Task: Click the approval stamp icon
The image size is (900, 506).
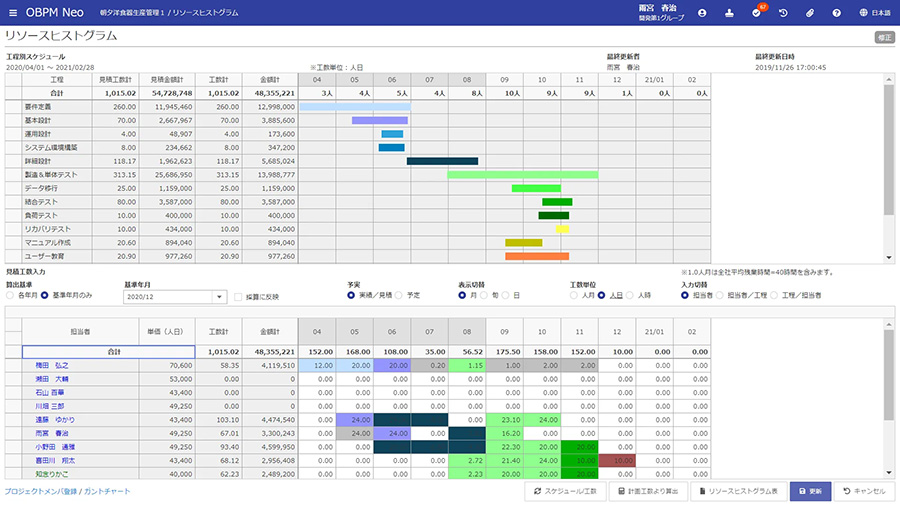Action: click(729, 13)
